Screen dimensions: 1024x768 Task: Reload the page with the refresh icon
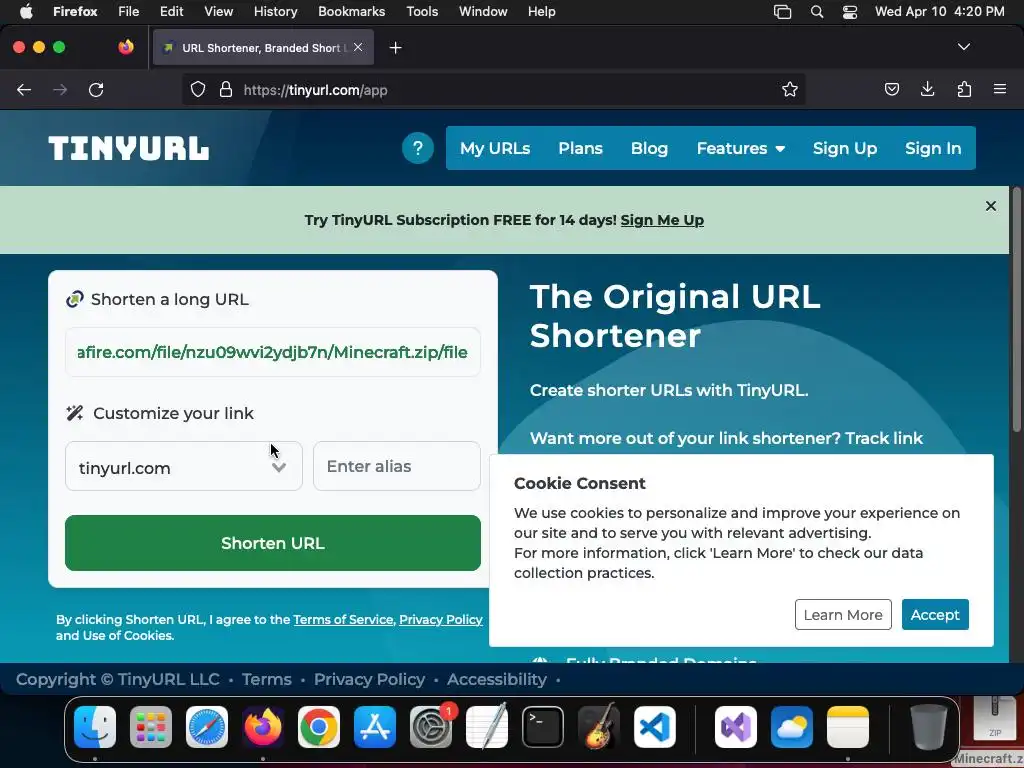pos(96,90)
